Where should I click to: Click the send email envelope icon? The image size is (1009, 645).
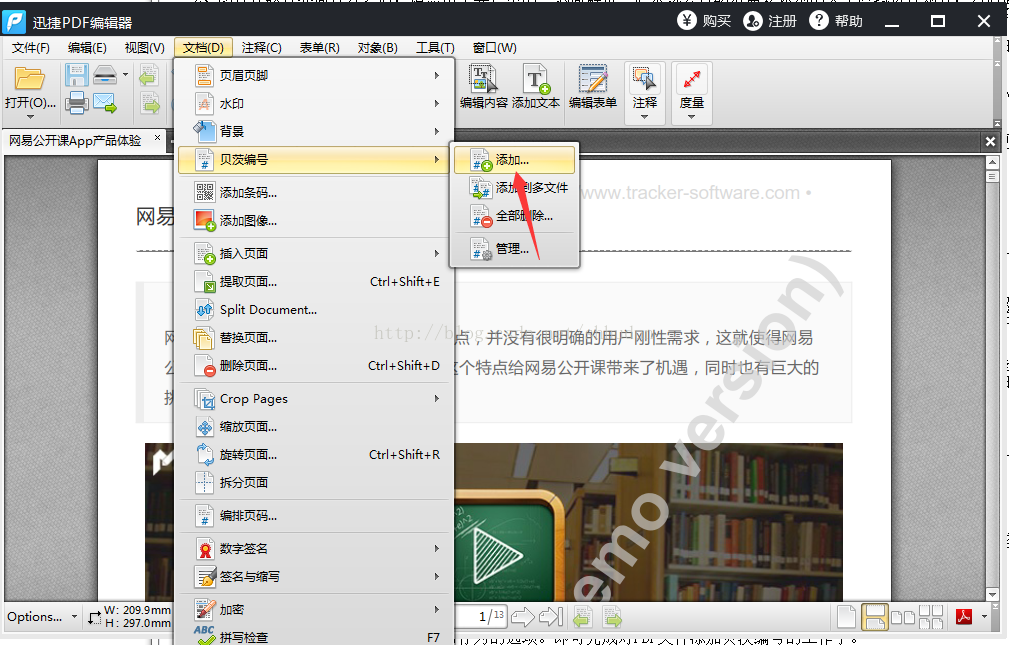105,103
